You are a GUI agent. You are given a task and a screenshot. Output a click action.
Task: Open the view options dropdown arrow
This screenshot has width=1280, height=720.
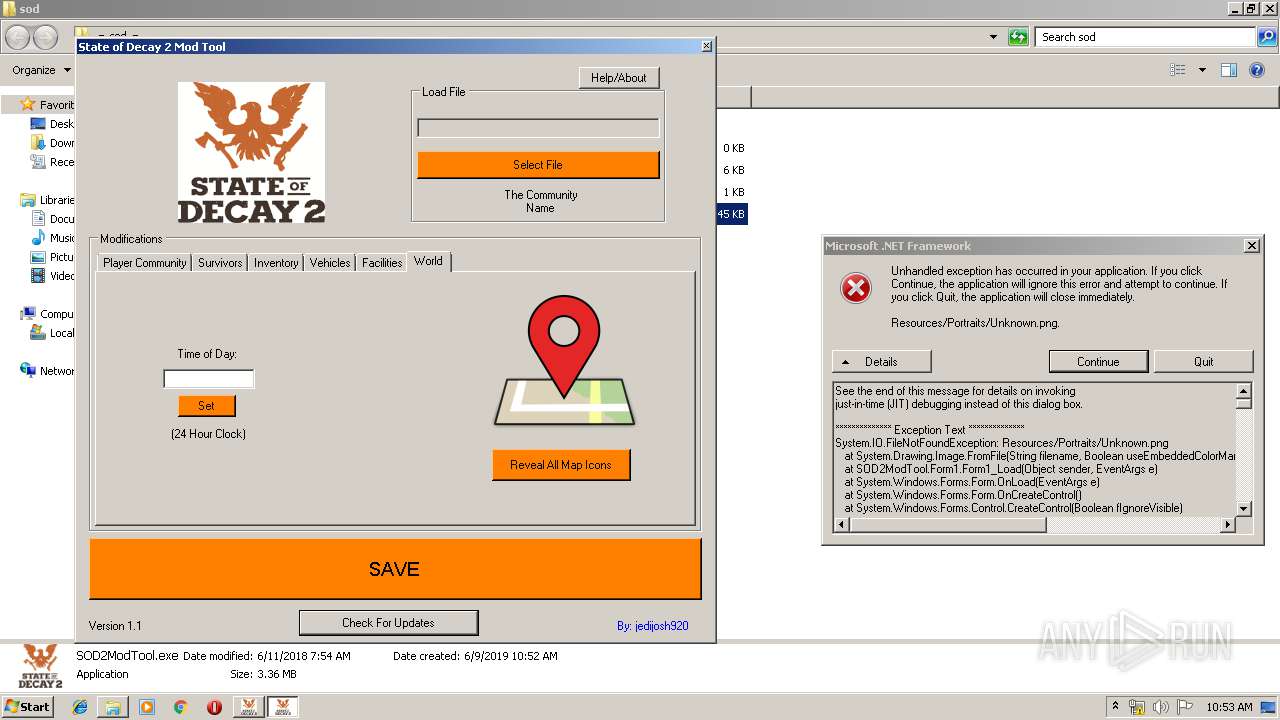click(1202, 70)
